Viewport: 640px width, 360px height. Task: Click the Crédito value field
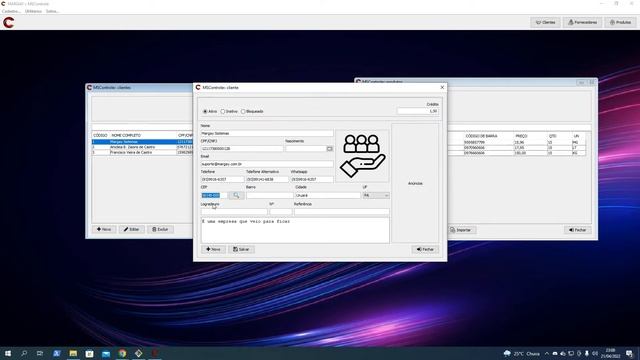(418, 111)
